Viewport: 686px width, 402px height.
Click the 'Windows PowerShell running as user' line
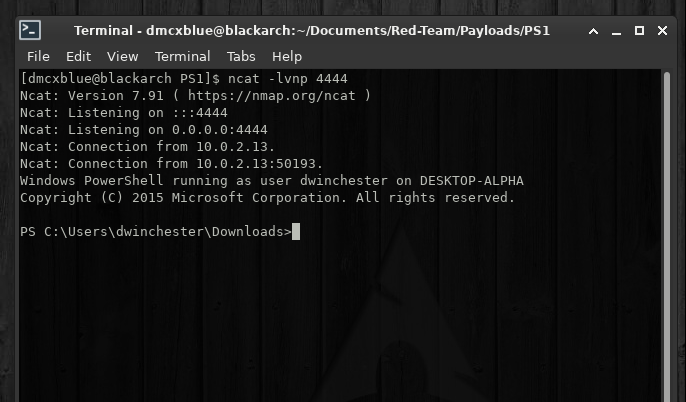(x=272, y=181)
